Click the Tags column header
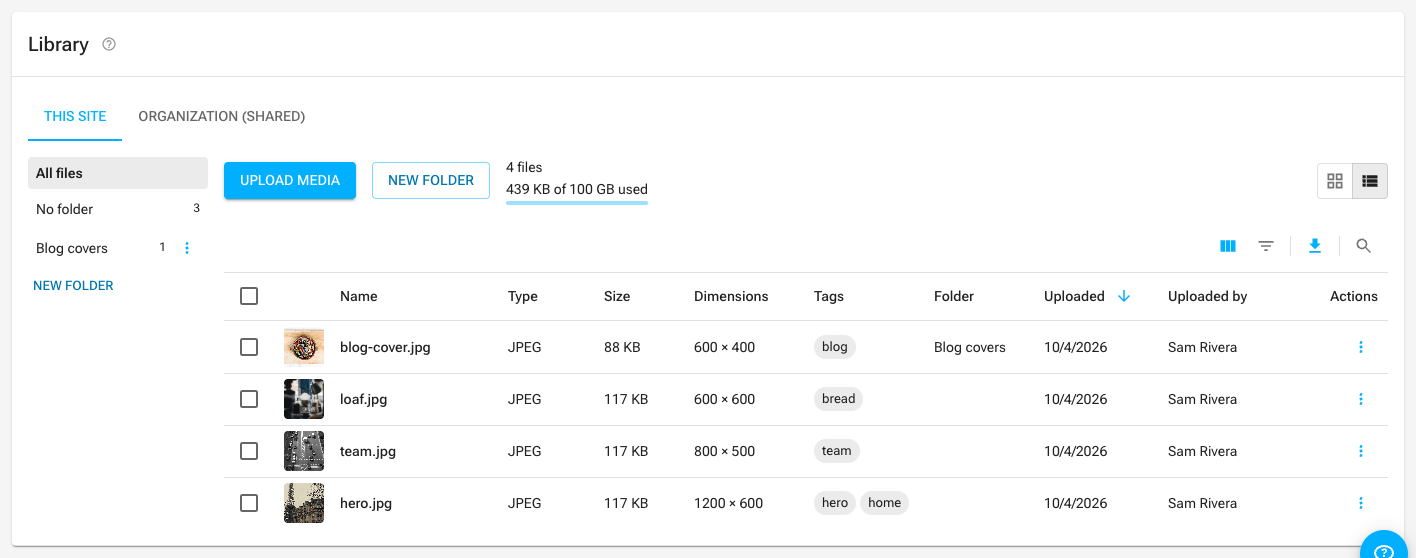 click(x=829, y=296)
